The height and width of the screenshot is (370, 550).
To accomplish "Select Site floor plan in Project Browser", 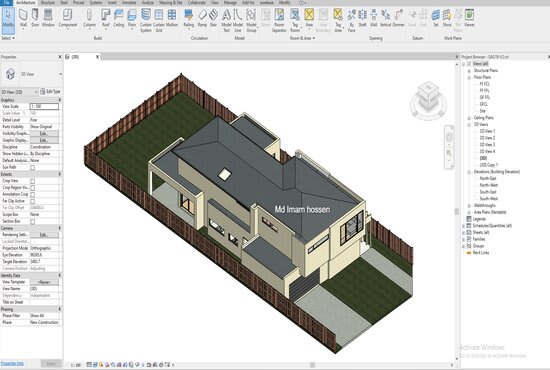I will (x=483, y=111).
